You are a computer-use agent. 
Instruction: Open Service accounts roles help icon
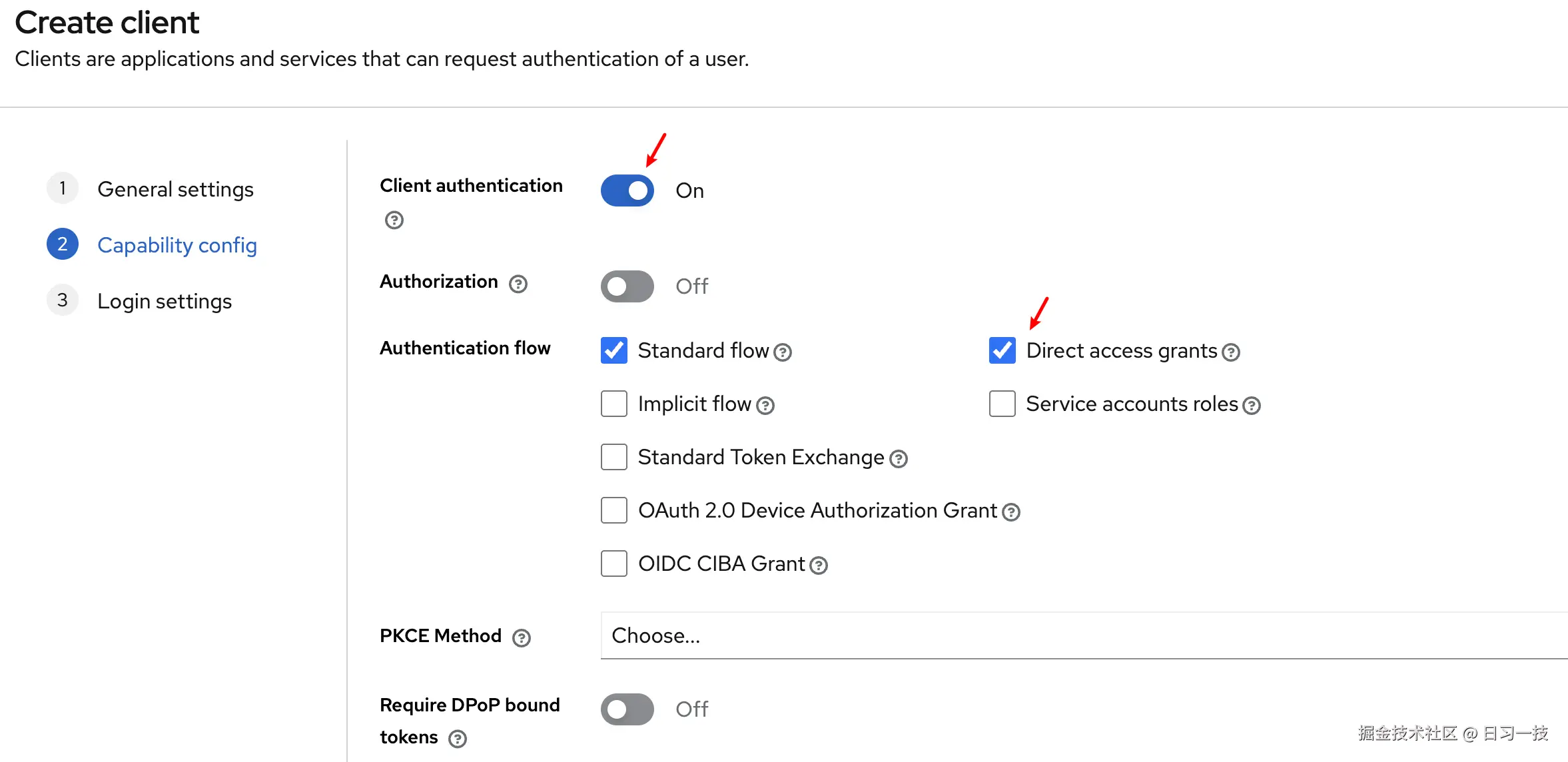(1252, 405)
